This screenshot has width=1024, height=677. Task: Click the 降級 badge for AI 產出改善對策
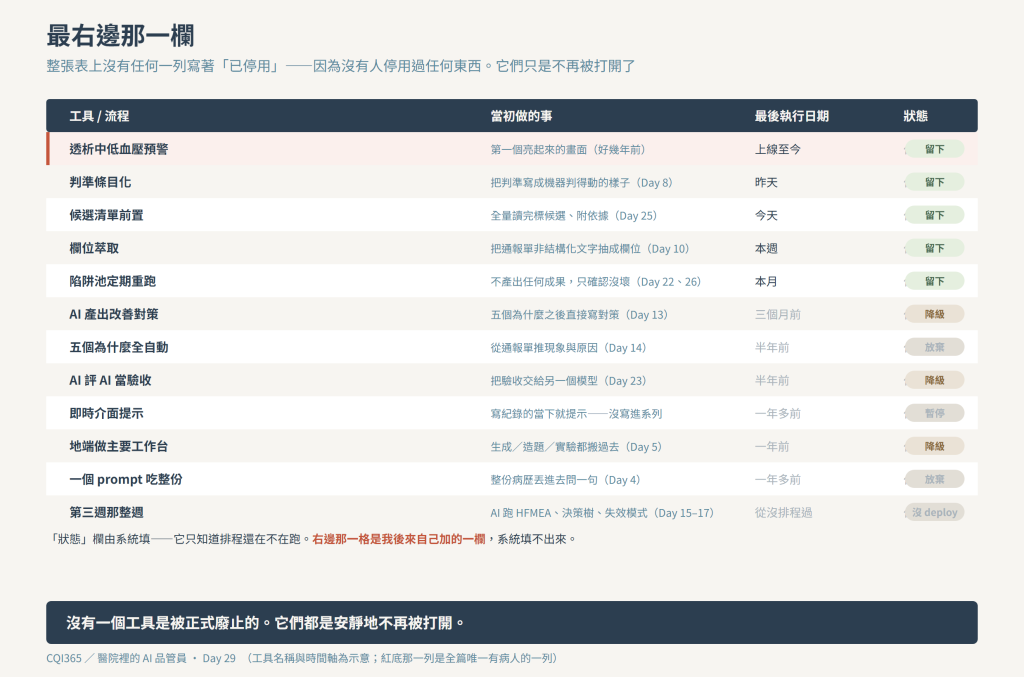pos(934,314)
